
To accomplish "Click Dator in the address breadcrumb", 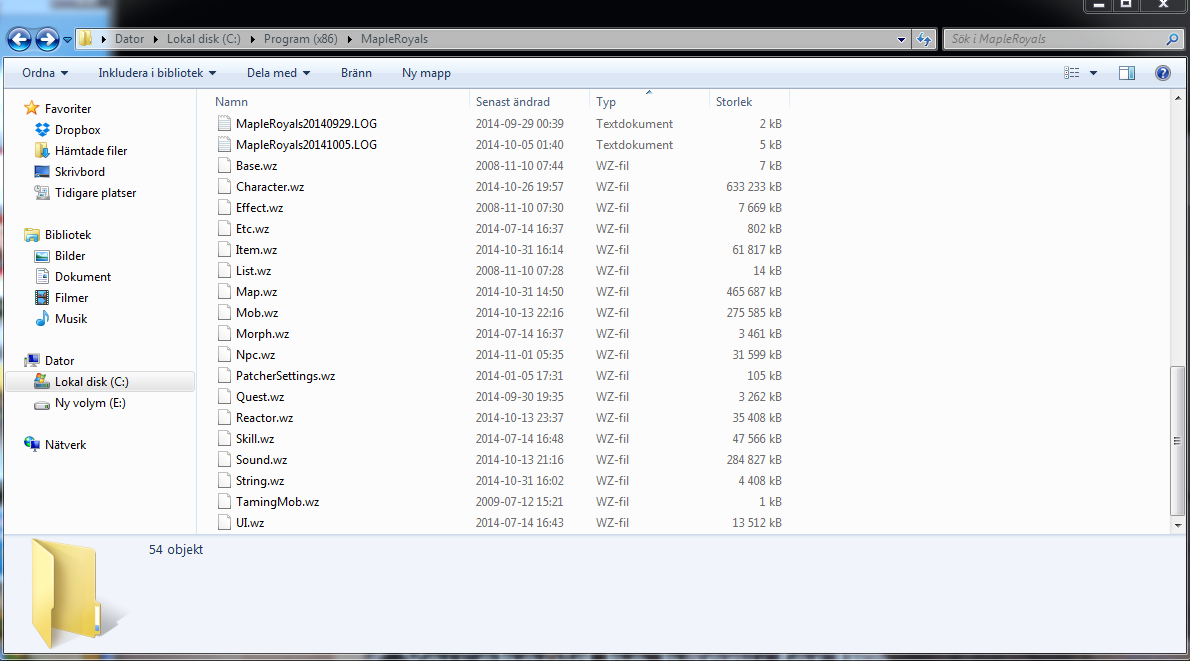I will tap(129, 39).
